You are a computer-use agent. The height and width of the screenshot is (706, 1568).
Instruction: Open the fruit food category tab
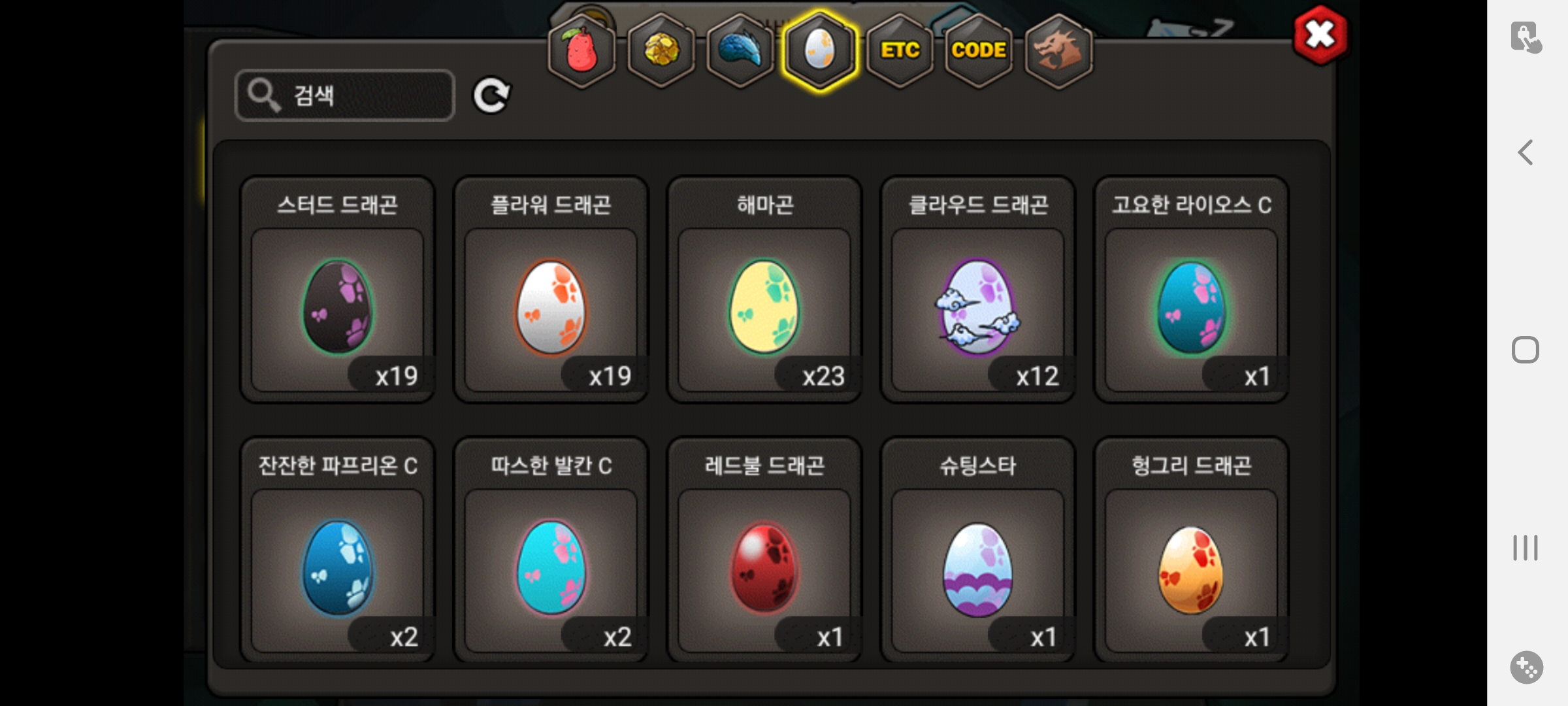tap(581, 51)
